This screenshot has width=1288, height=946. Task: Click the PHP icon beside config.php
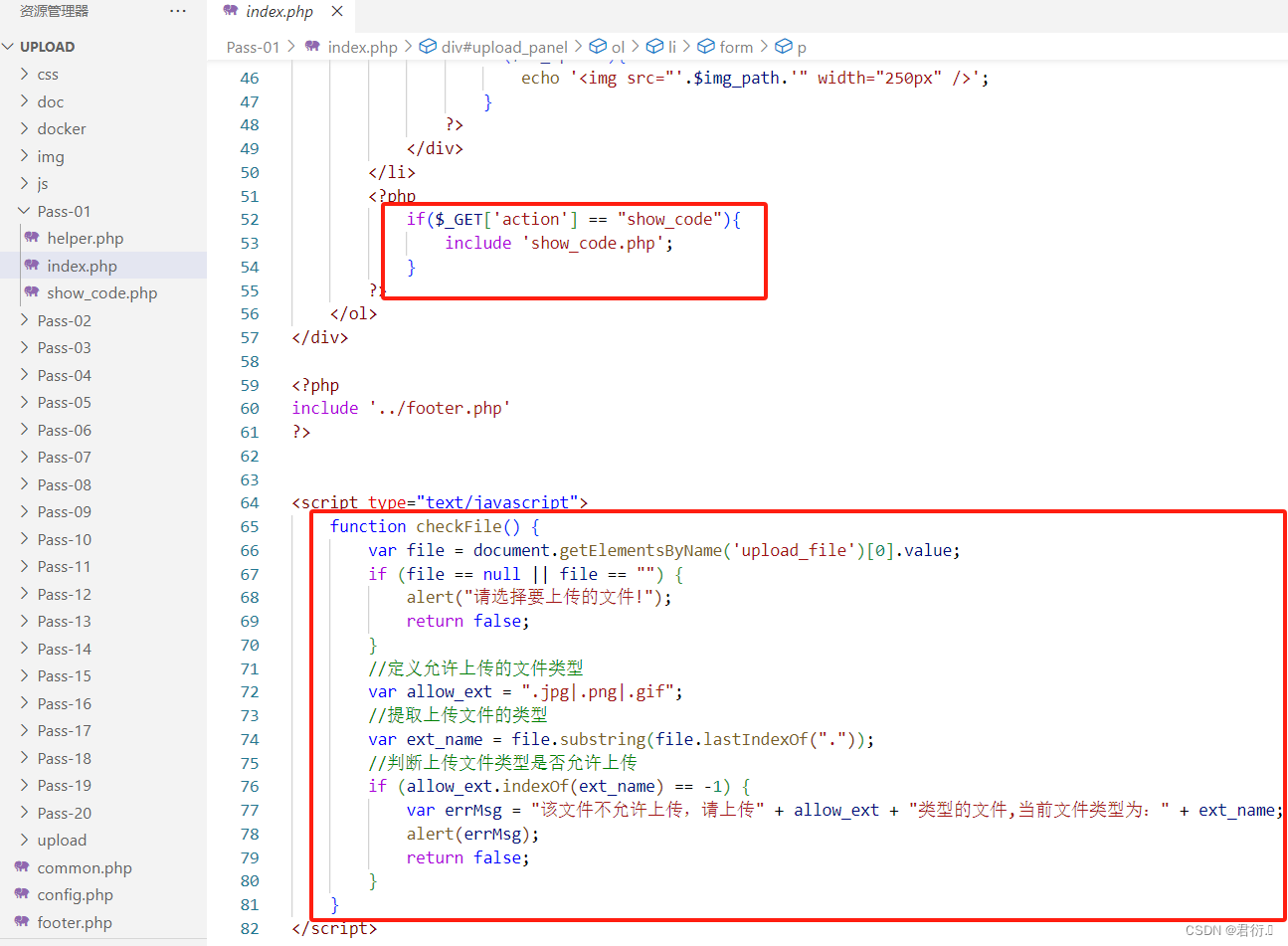[x=22, y=894]
